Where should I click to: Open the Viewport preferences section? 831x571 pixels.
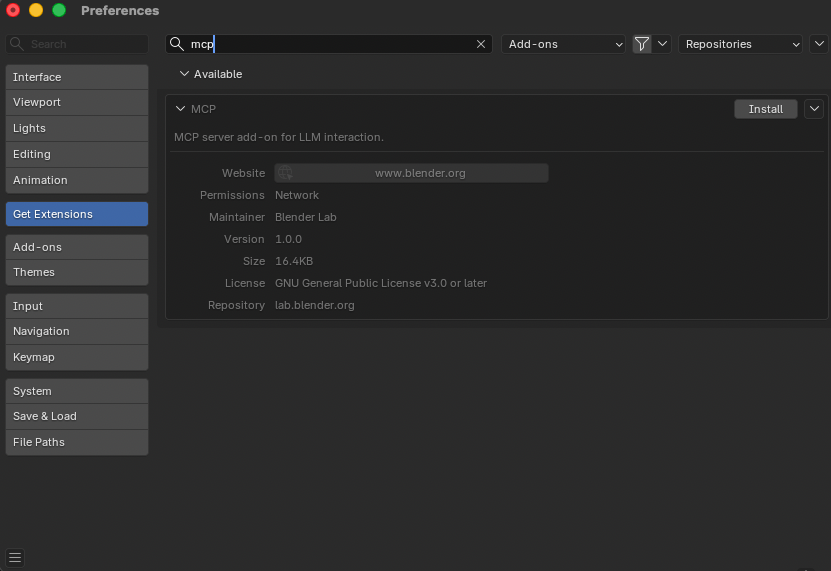(77, 102)
